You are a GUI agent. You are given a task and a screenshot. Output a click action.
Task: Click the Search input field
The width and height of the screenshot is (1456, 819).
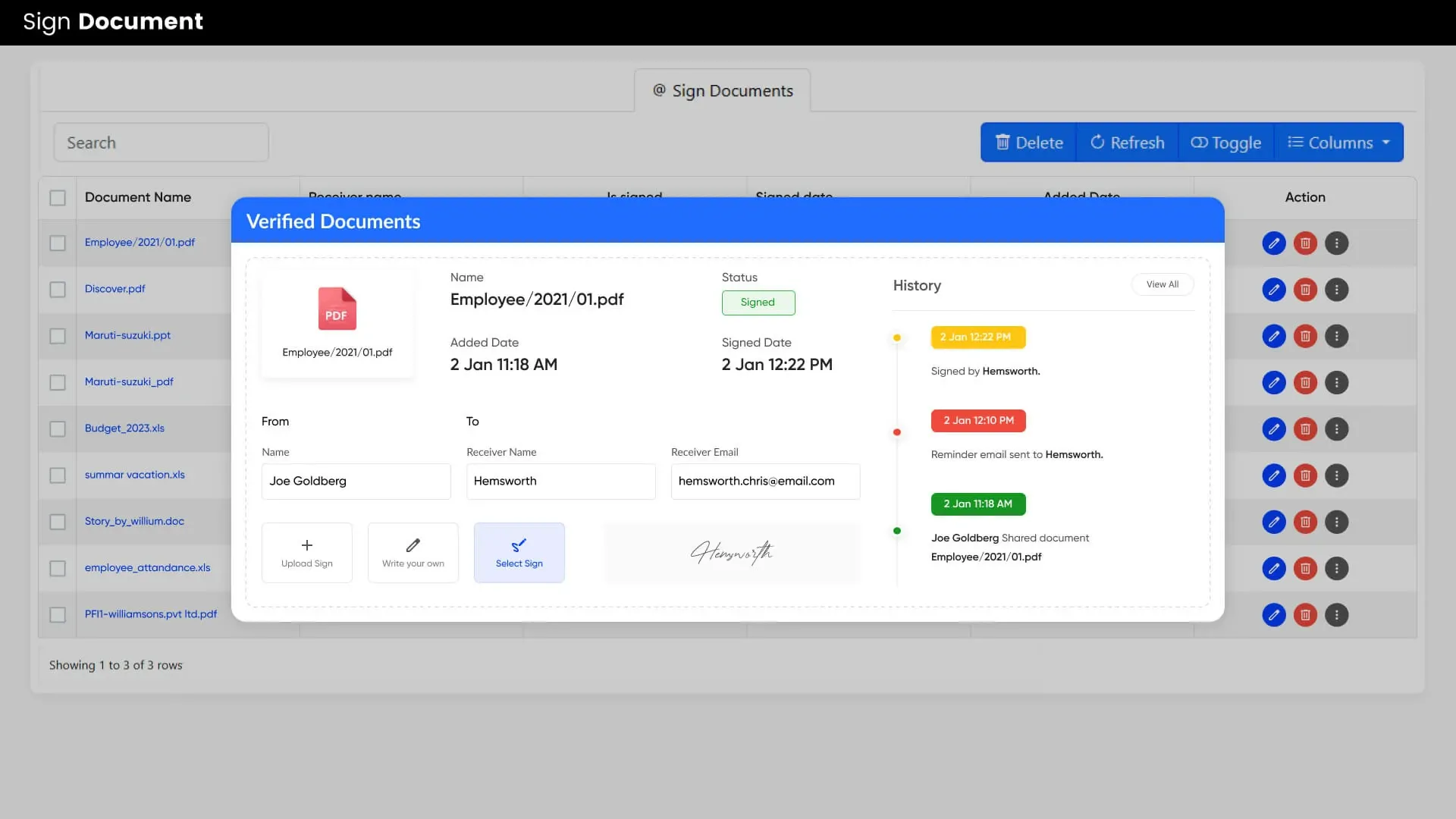coord(161,143)
